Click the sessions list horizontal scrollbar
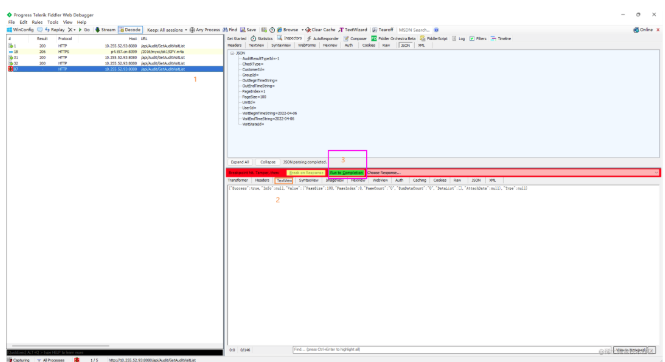Screen dimensions: 665x362 (x=60, y=346)
